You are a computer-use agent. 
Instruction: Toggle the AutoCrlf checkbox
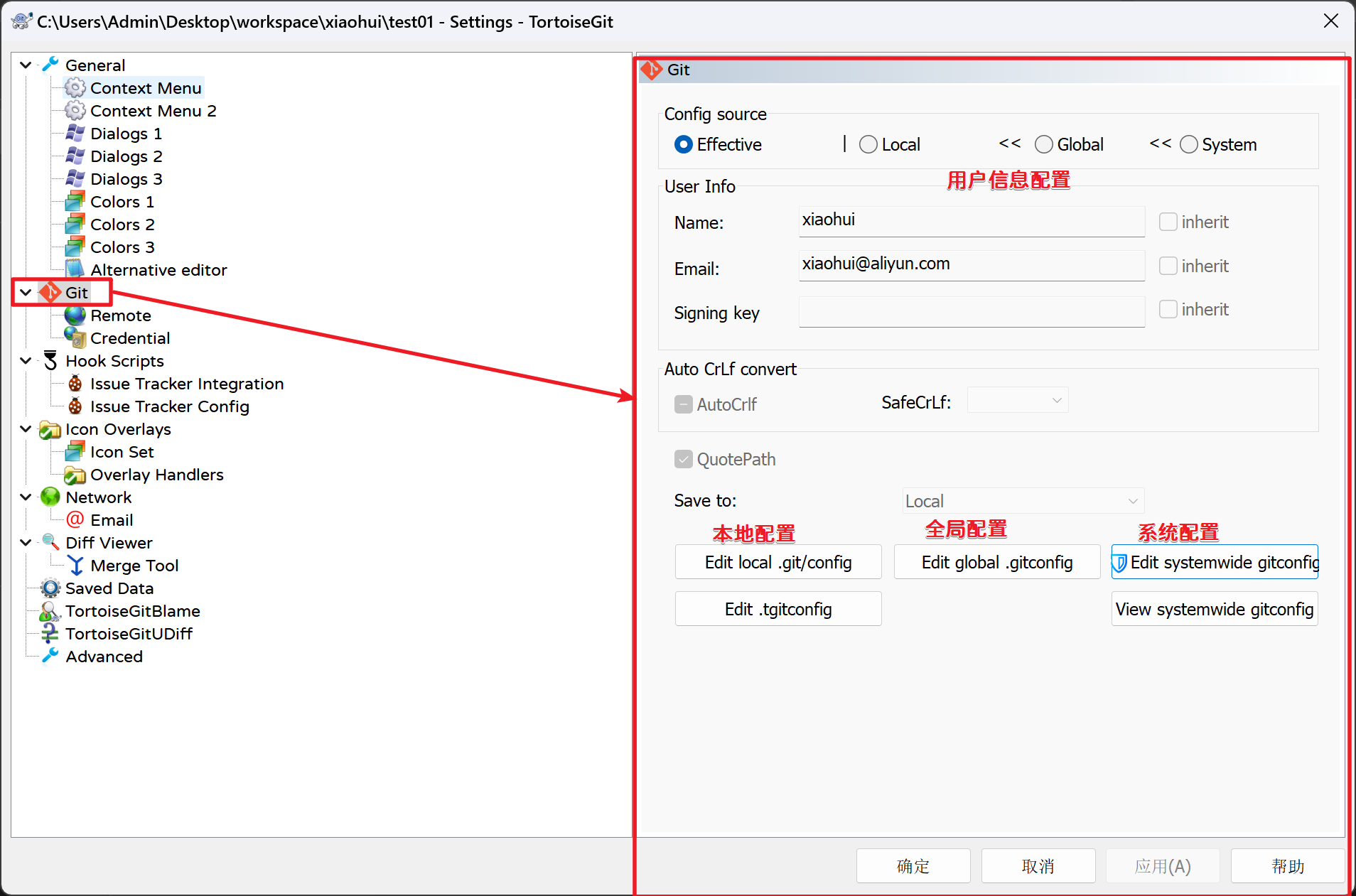tap(684, 404)
